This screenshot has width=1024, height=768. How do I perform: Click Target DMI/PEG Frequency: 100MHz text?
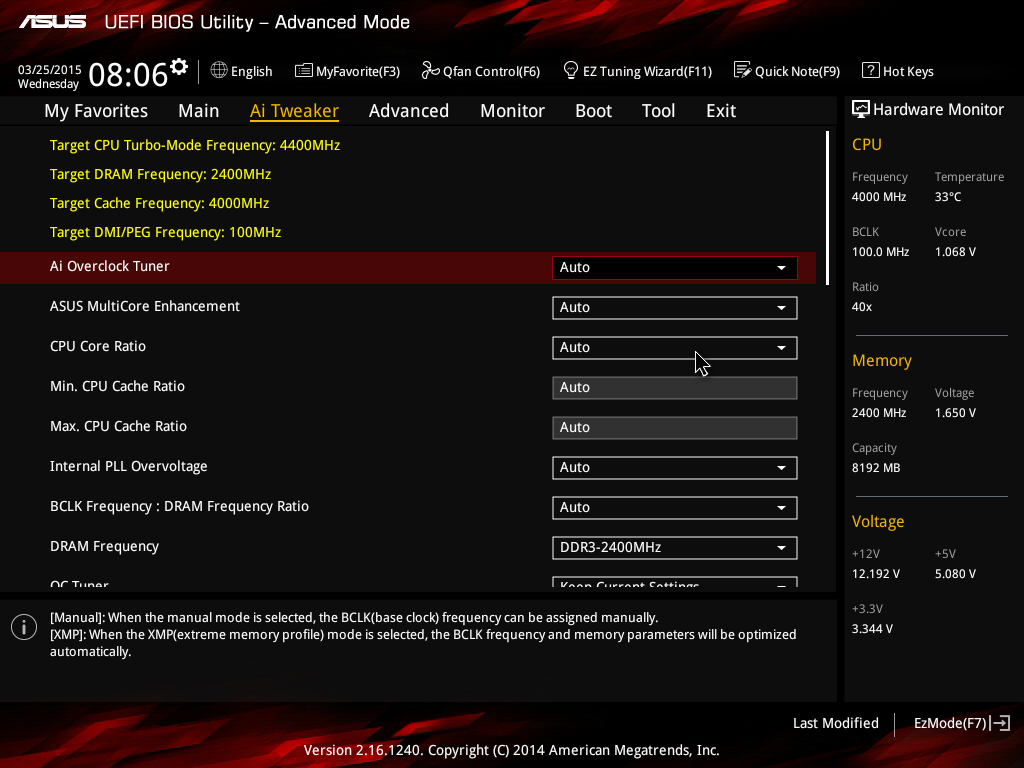[x=165, y=232]
